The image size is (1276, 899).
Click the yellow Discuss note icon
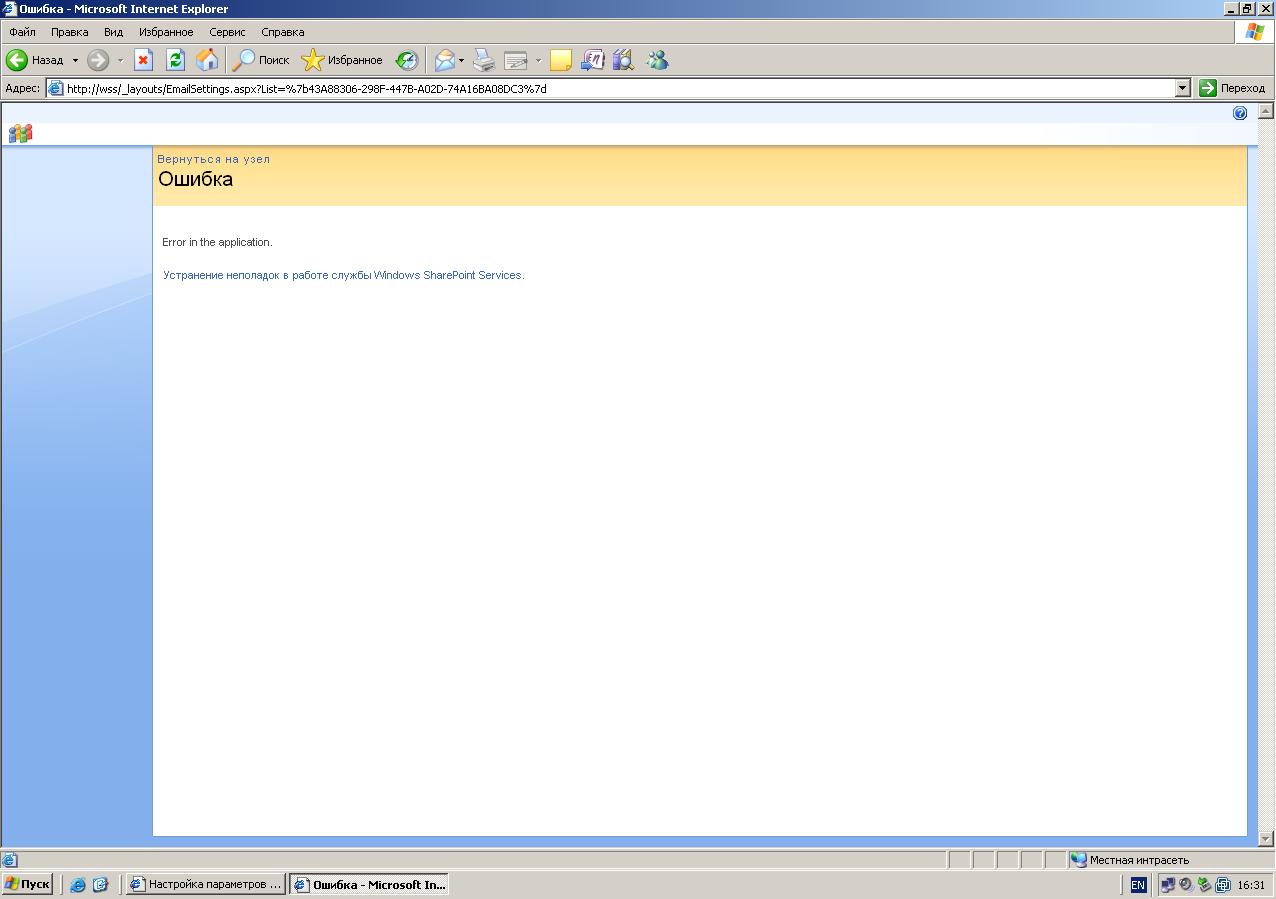(561, 60)
